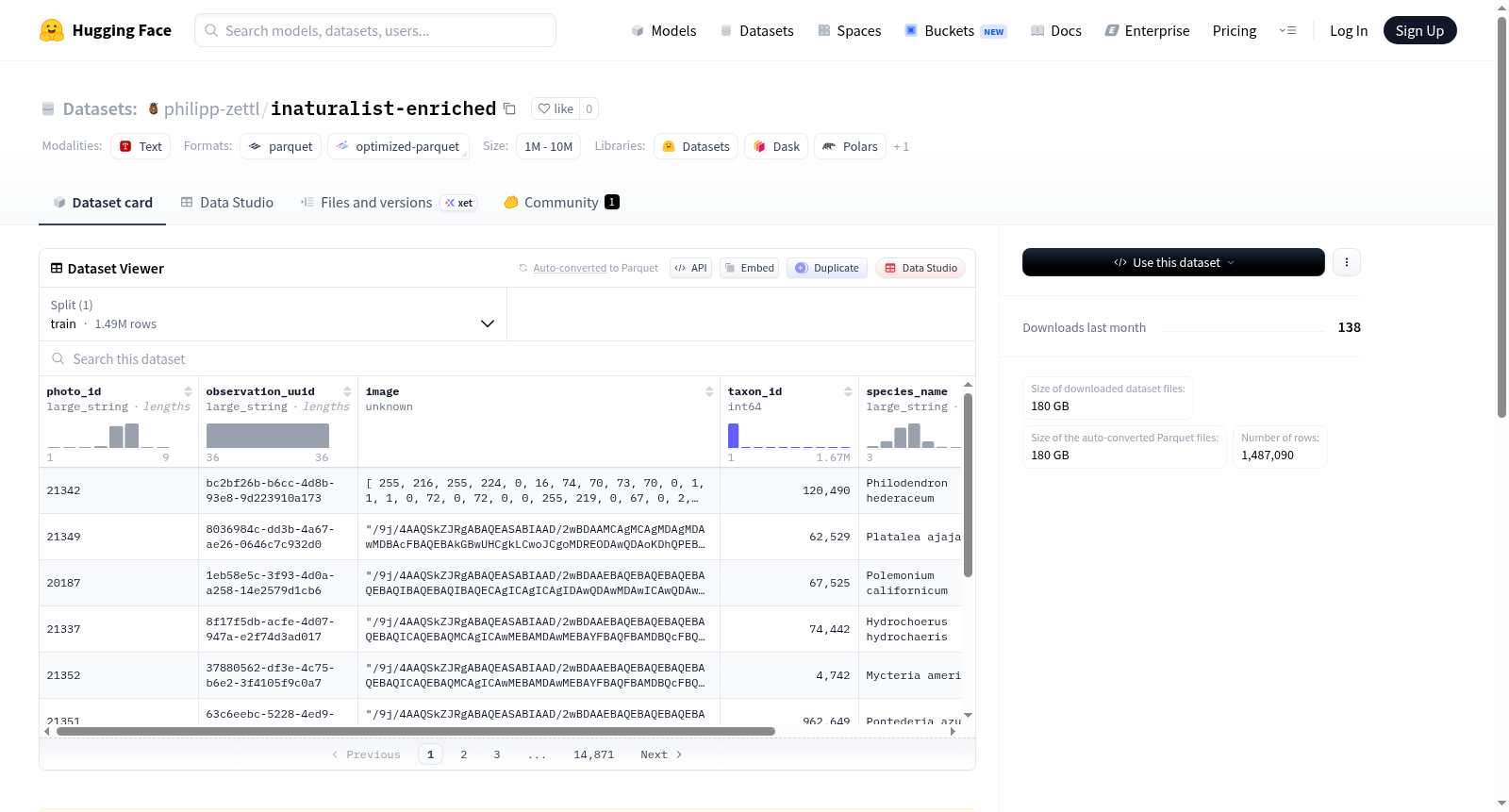This screenshot has width=1509, height=812.
Task: Go to the Enterprise page
Action: tap(1147, 30)
